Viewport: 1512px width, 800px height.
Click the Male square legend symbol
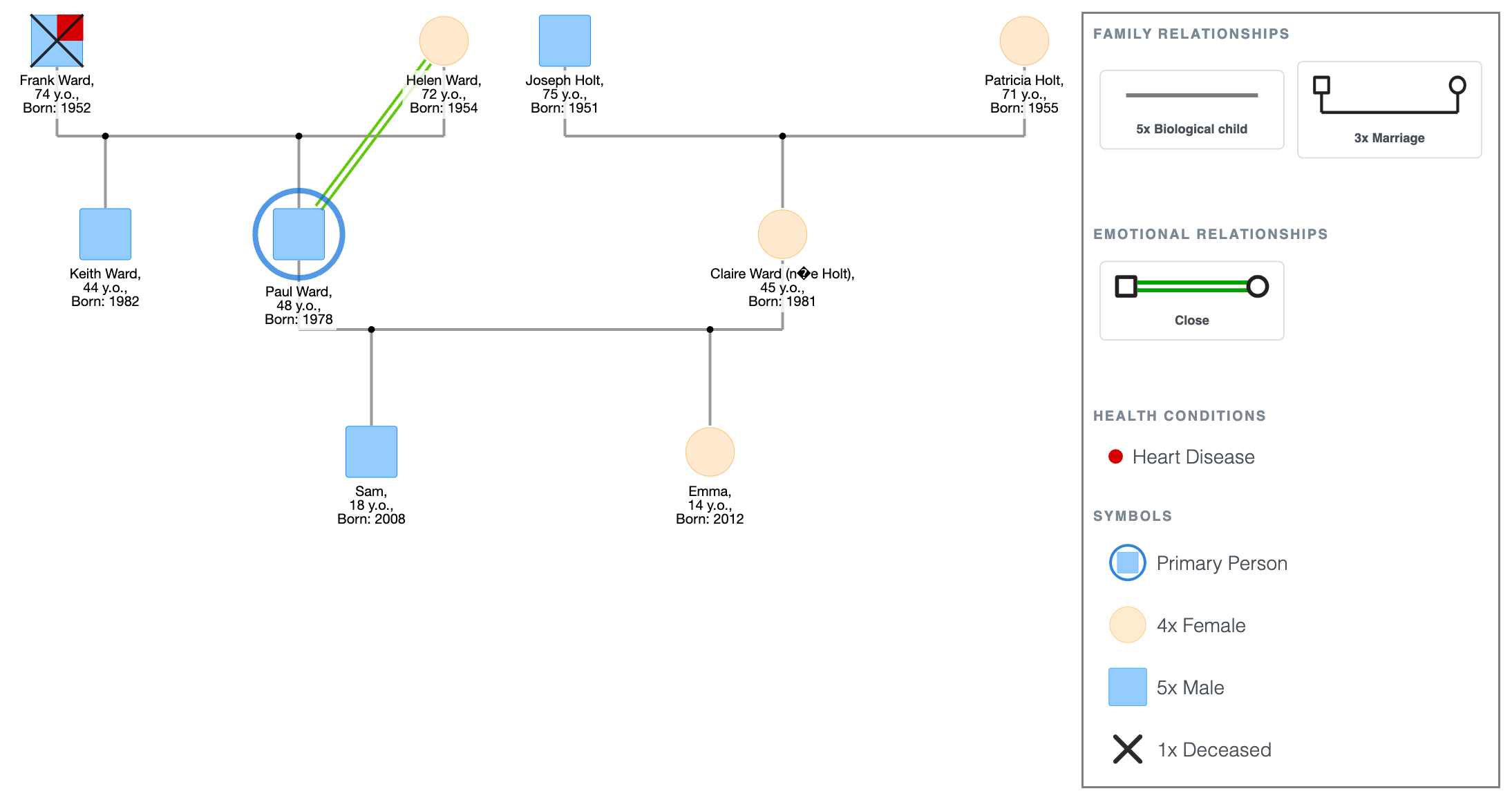(1128, 687)
